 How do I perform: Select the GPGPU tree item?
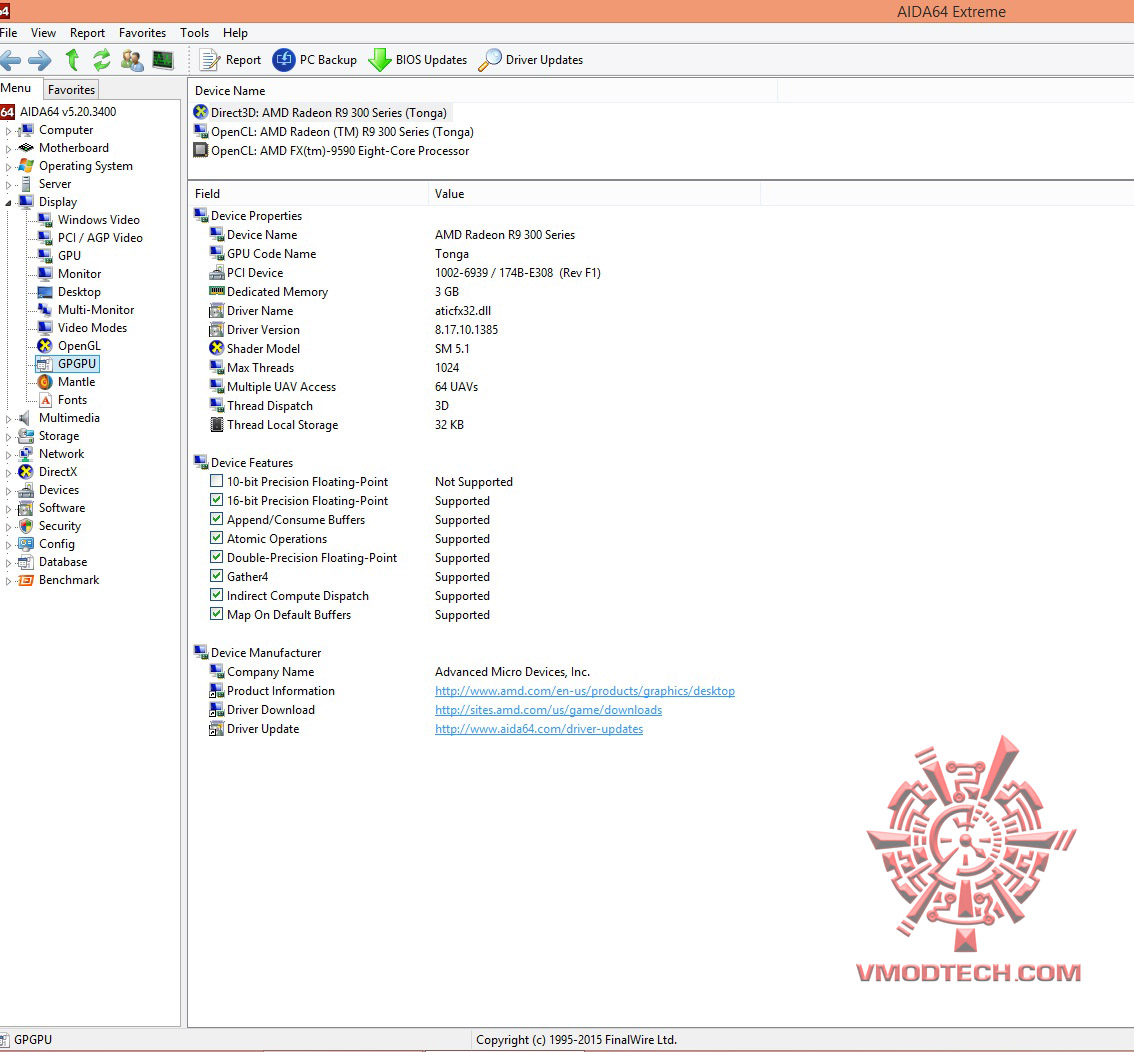77,364
